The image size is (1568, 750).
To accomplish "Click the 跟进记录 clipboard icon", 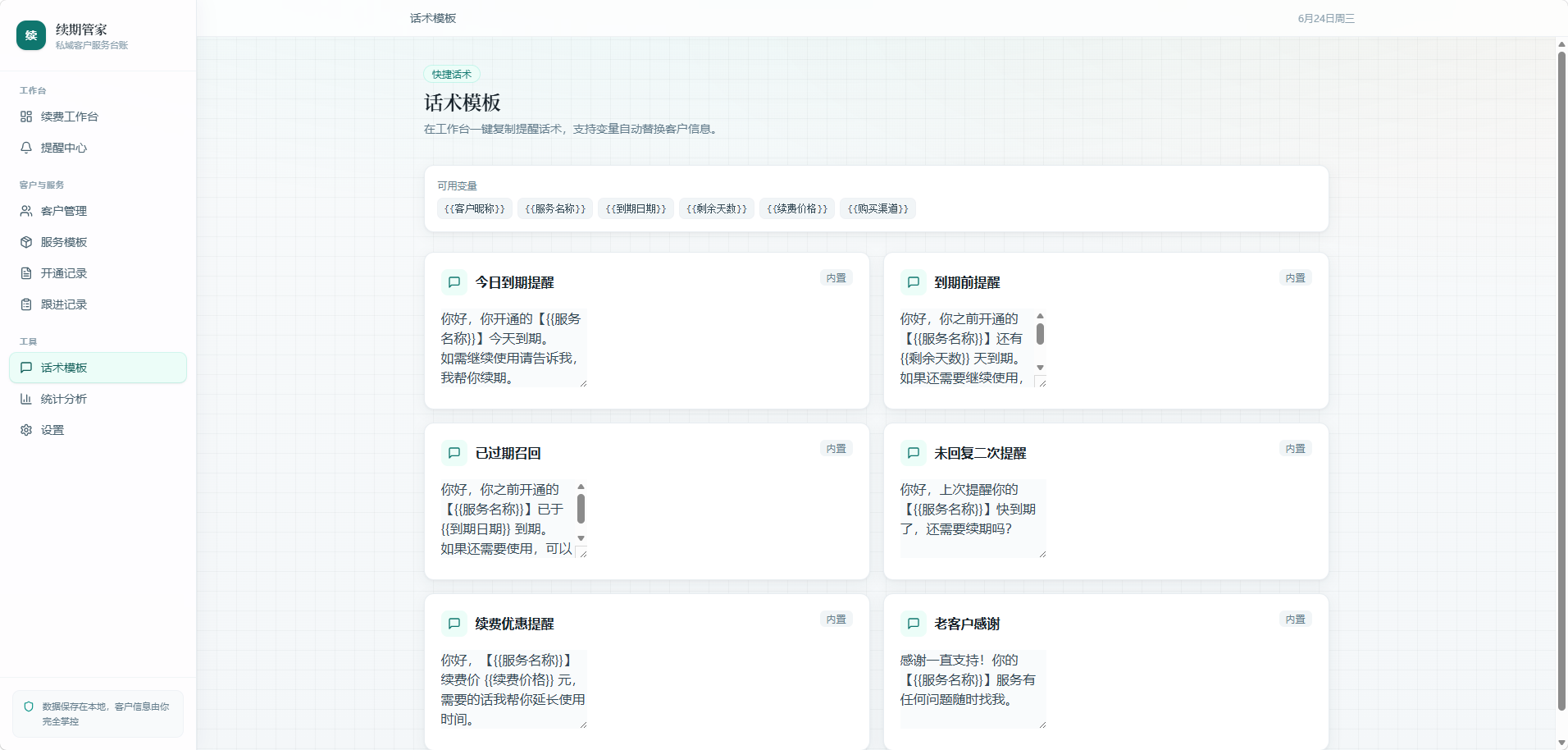I will coord(26,304).
